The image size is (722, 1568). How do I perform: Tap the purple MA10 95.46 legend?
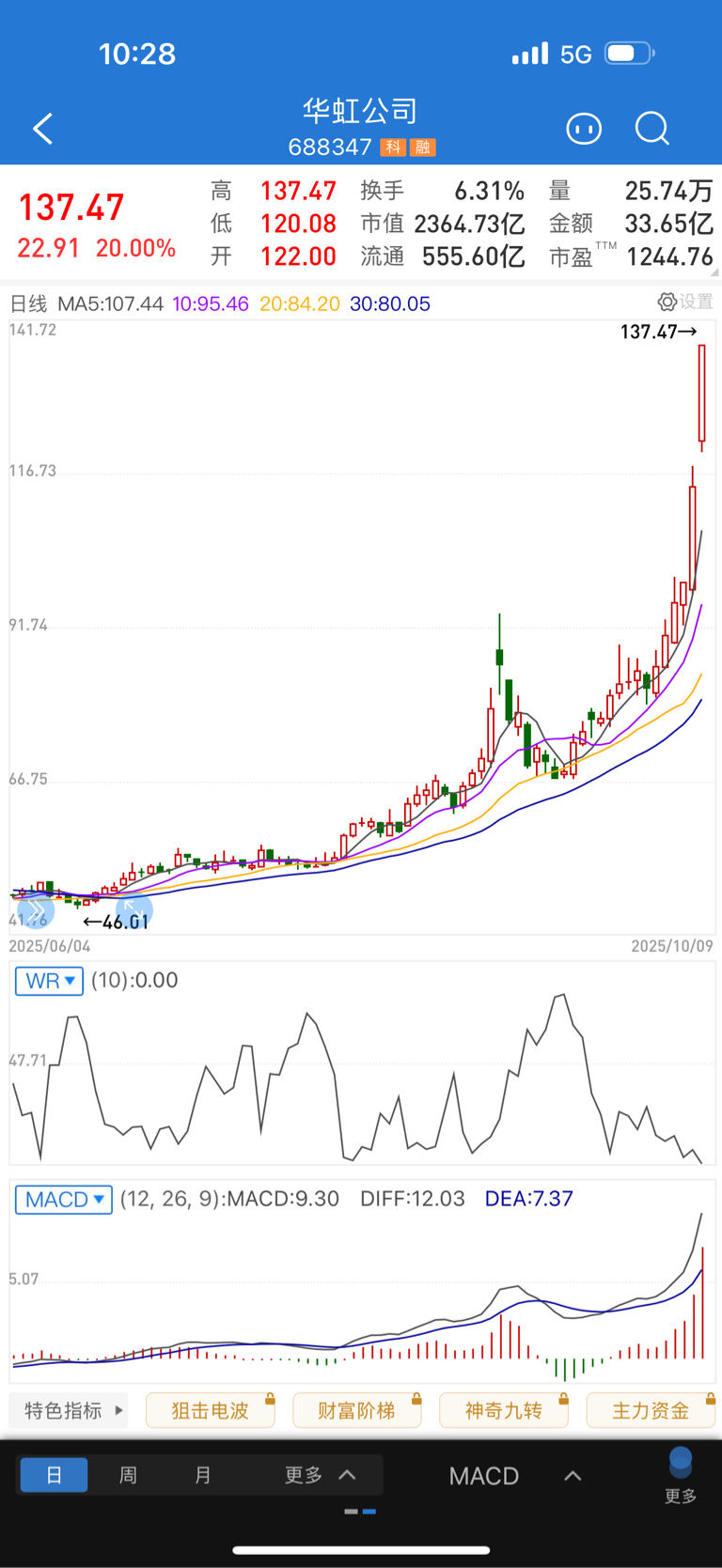pyautogui.click(x=211, y=303)
